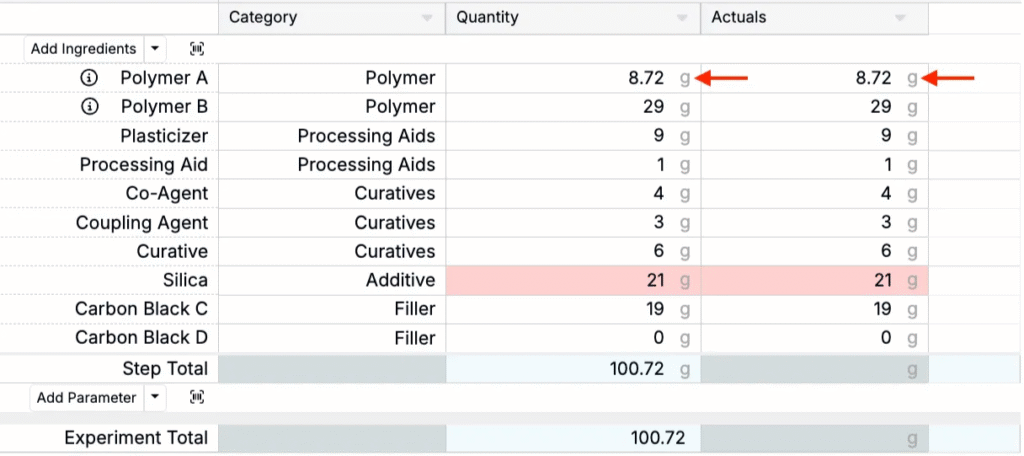
Task: Expand the arrow next to Add Parameter
Action: click(154, 398)
